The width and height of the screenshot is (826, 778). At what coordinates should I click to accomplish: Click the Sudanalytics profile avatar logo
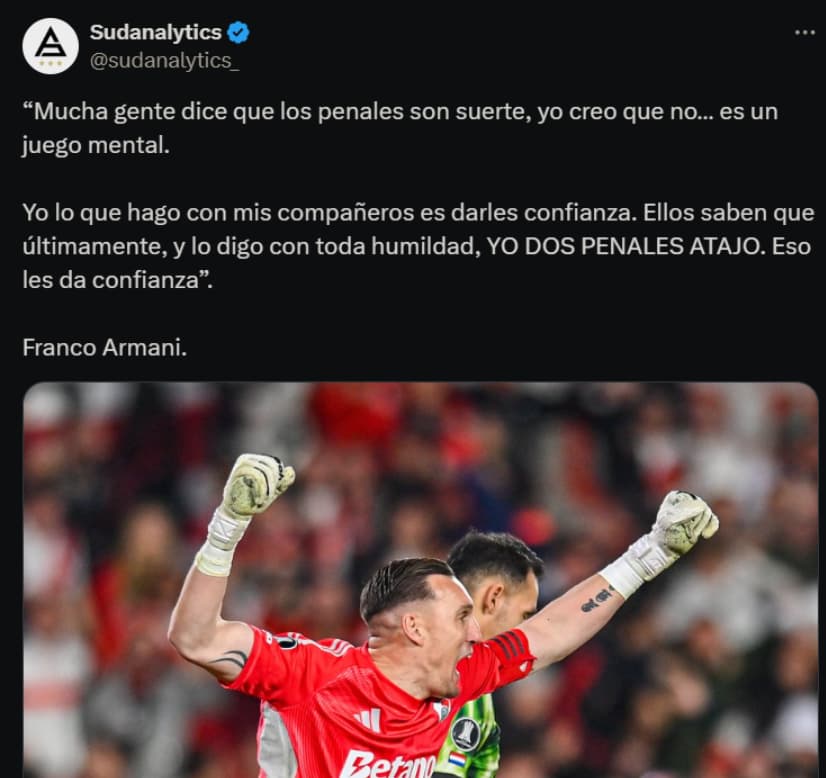pyautogui.click(x=51, y=46)
